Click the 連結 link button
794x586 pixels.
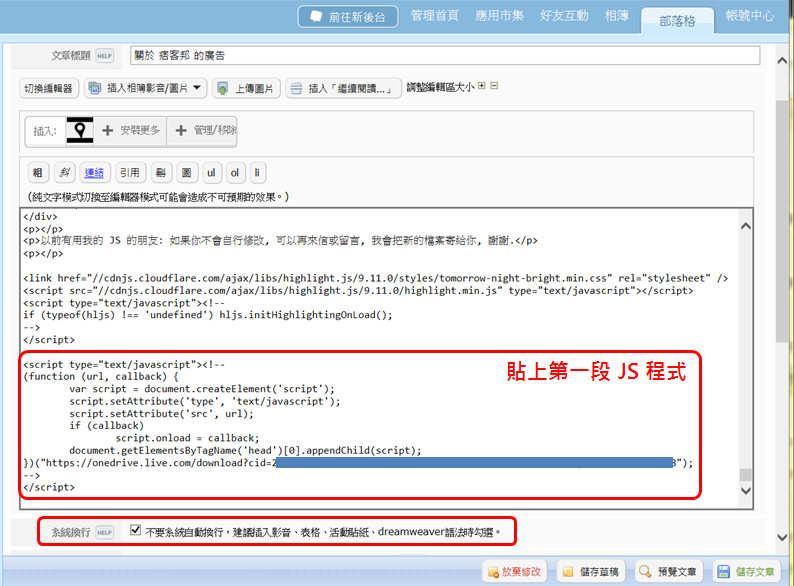[94, 173]
